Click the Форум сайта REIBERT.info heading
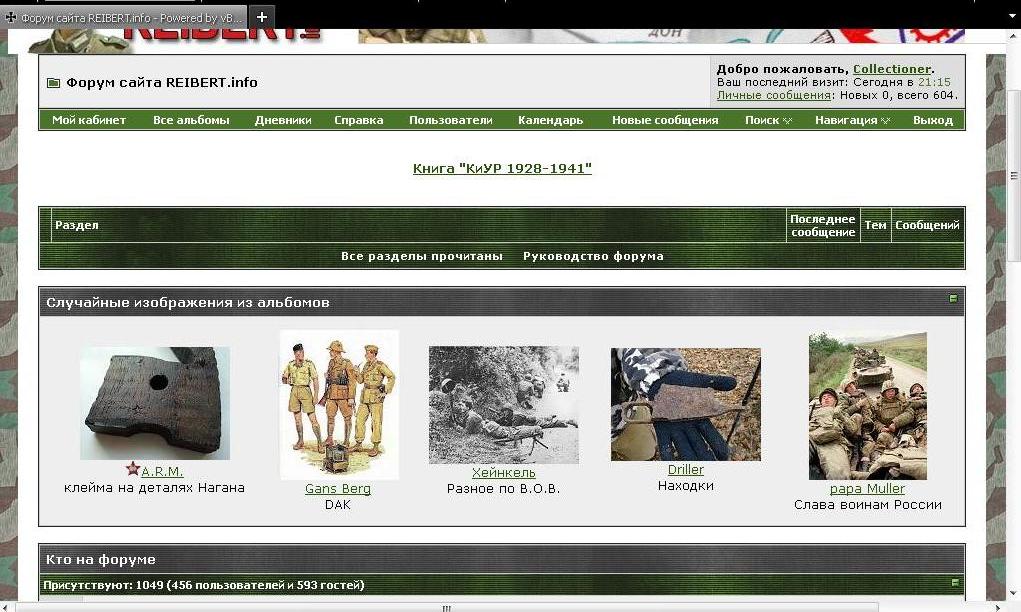 161,83
